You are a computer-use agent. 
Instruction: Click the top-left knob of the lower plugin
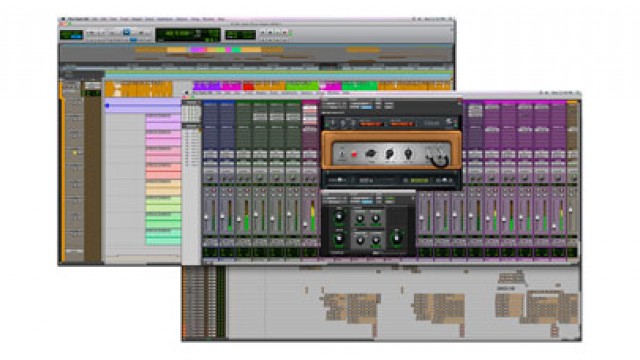tap(339, 216)
